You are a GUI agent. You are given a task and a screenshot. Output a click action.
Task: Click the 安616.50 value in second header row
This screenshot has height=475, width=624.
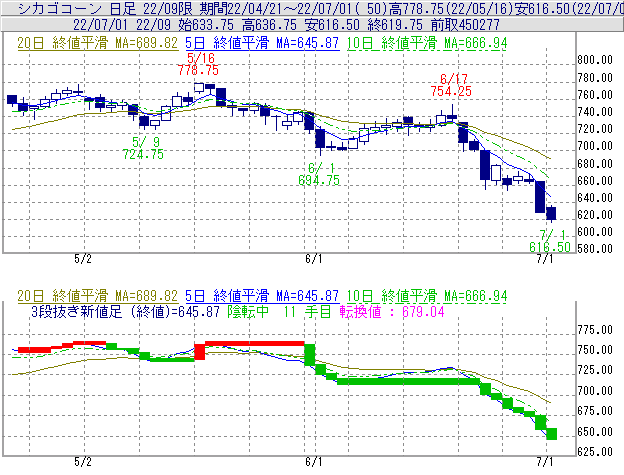pos(332,25)
